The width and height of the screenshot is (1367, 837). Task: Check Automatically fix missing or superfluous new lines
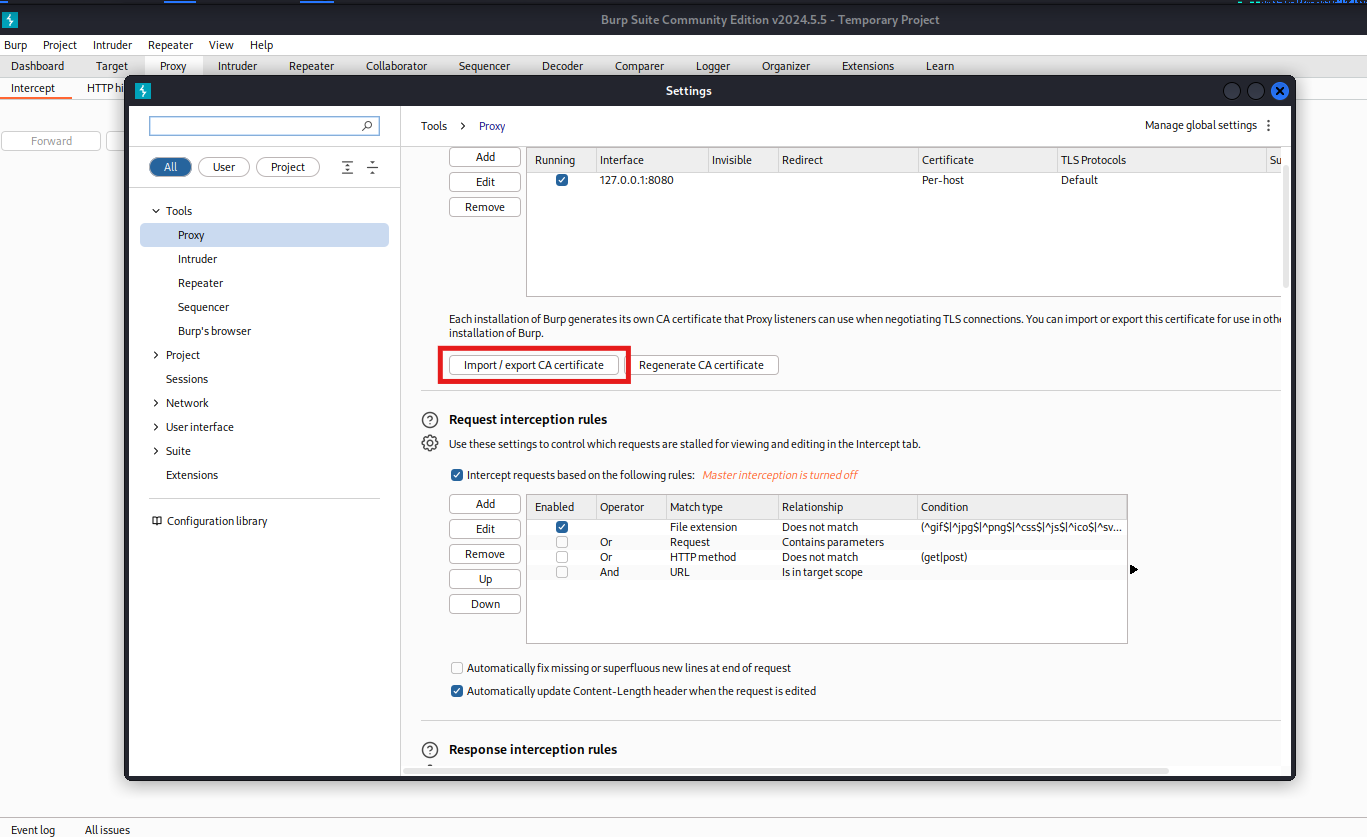457,668
